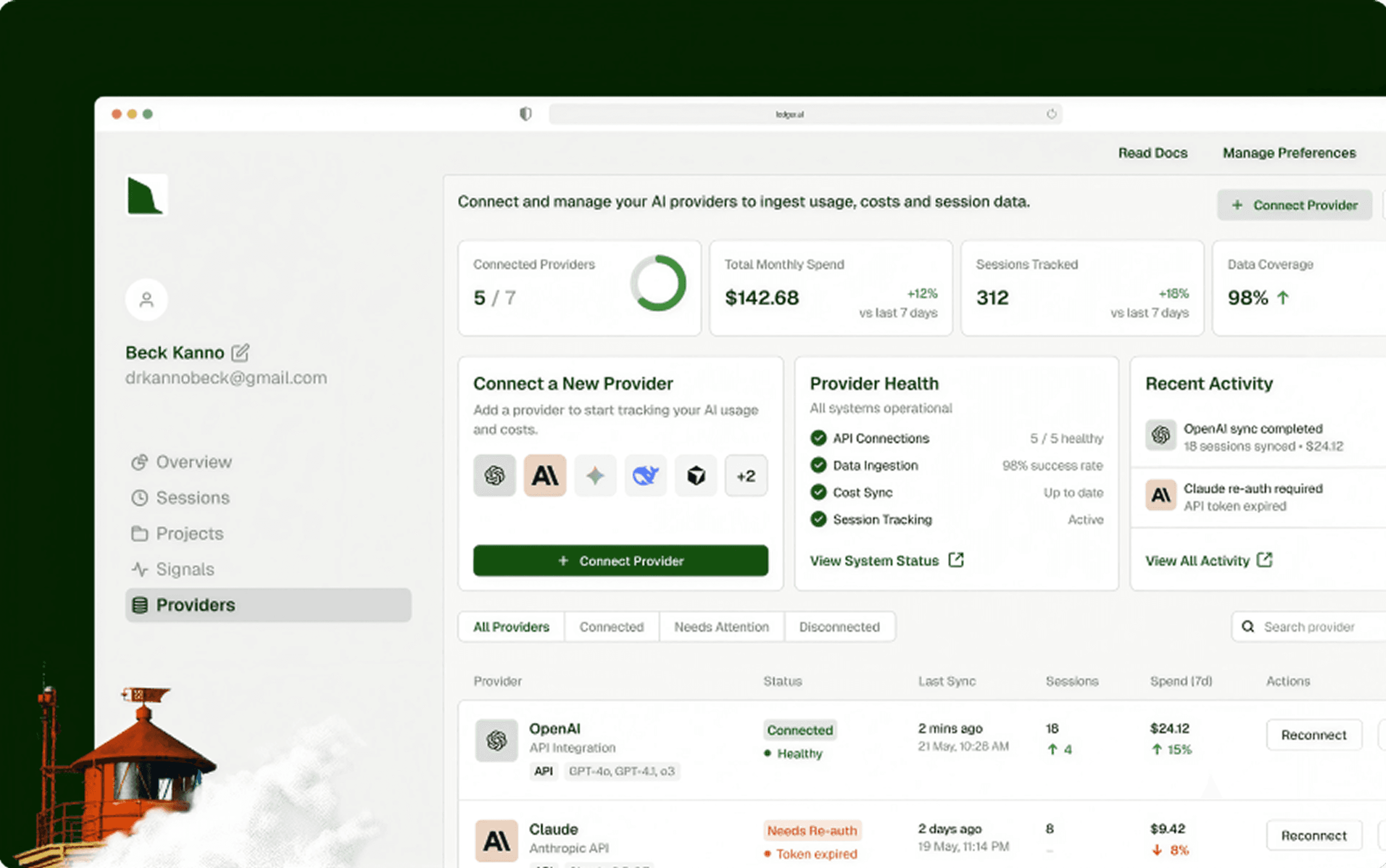The height and width of the screenshot is (868, 1386).
Task: Select the Anthropic provider icon tile
Action: click(545, 475)
